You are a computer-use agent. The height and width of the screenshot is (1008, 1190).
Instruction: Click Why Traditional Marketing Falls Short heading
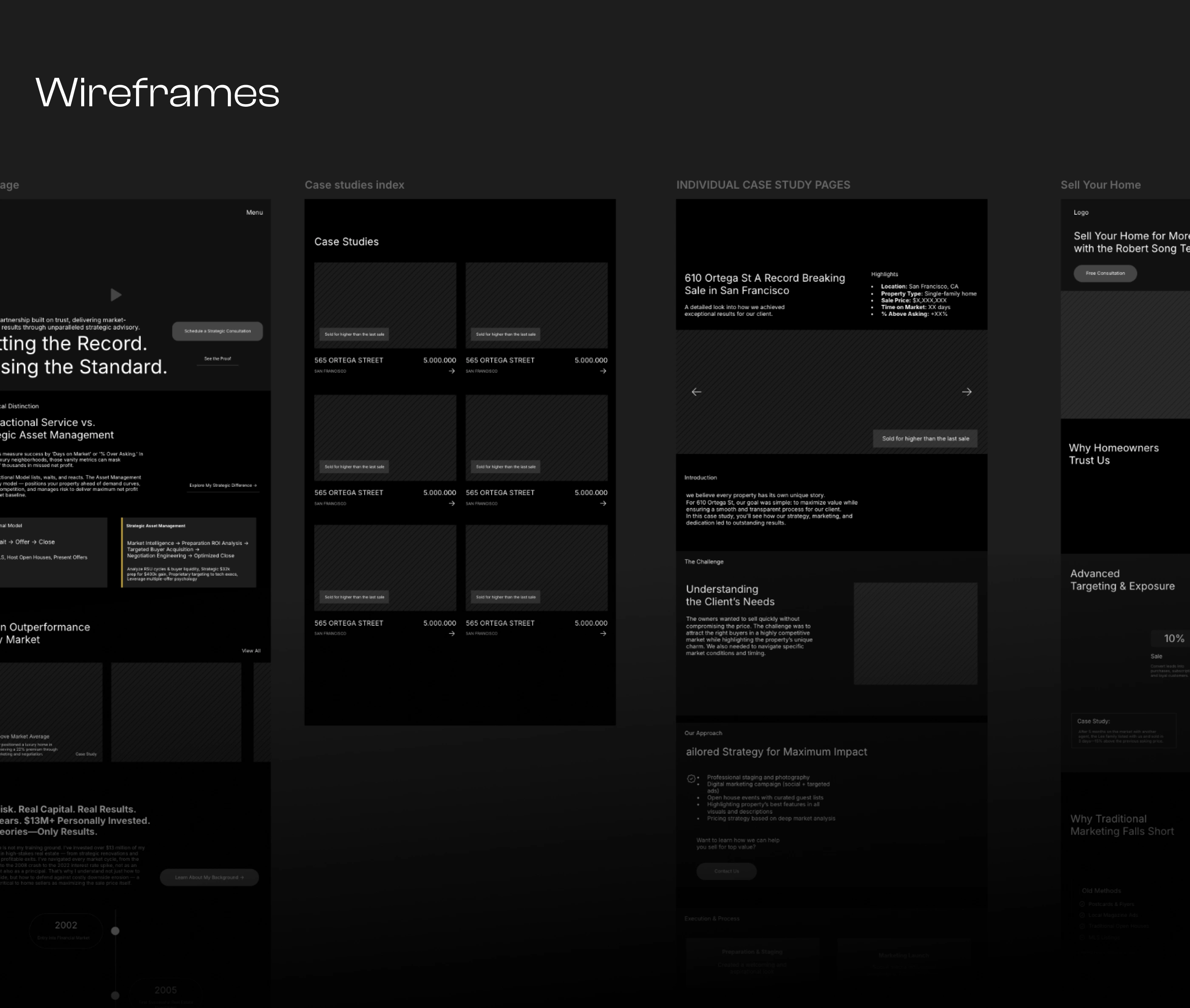[1122, 825]
